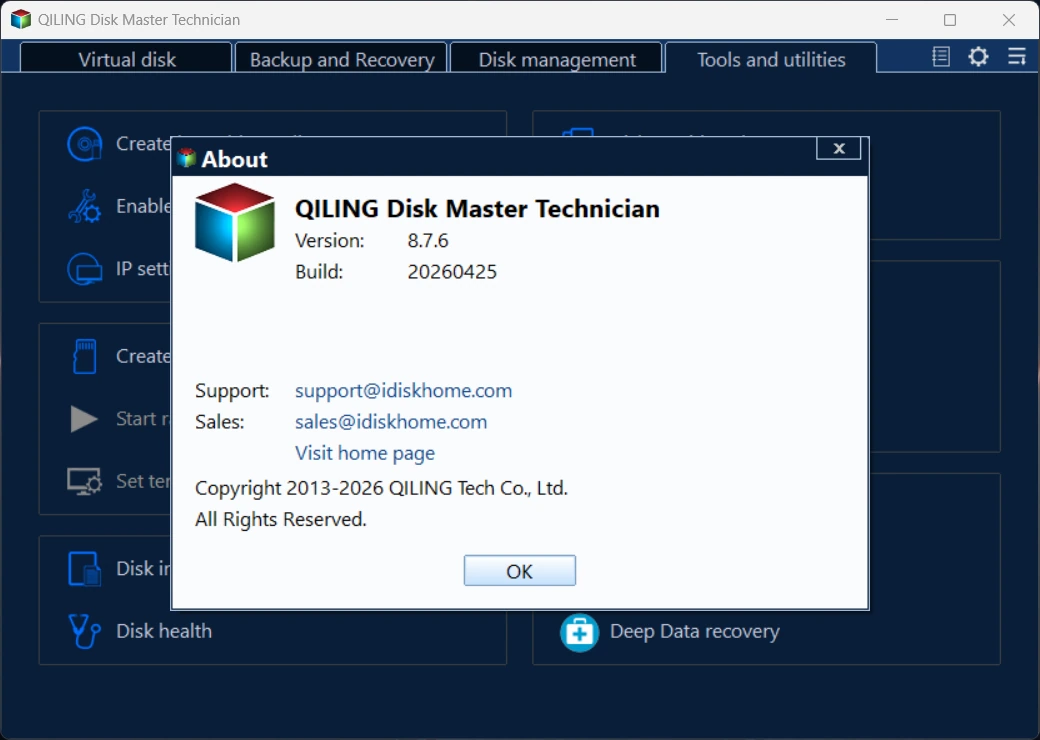
Task: Click the version number 8.7.6
Action: point(428,240)
